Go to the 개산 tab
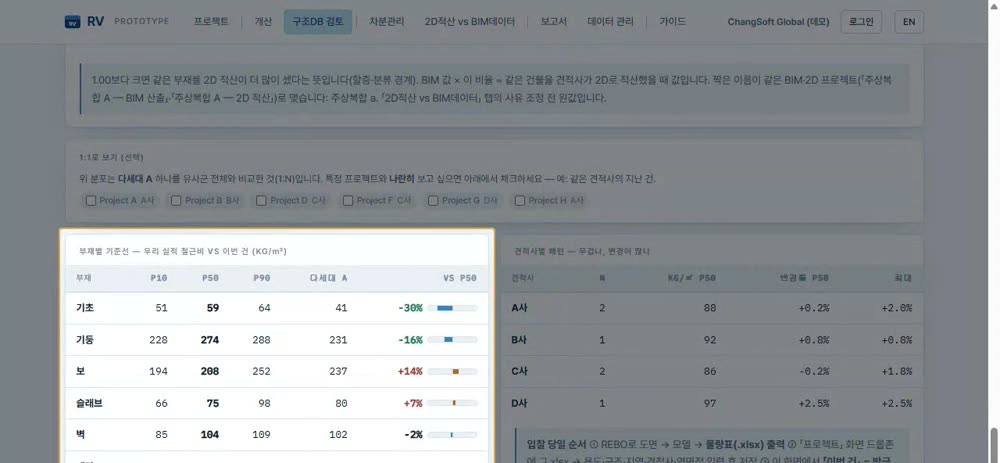 263,22
